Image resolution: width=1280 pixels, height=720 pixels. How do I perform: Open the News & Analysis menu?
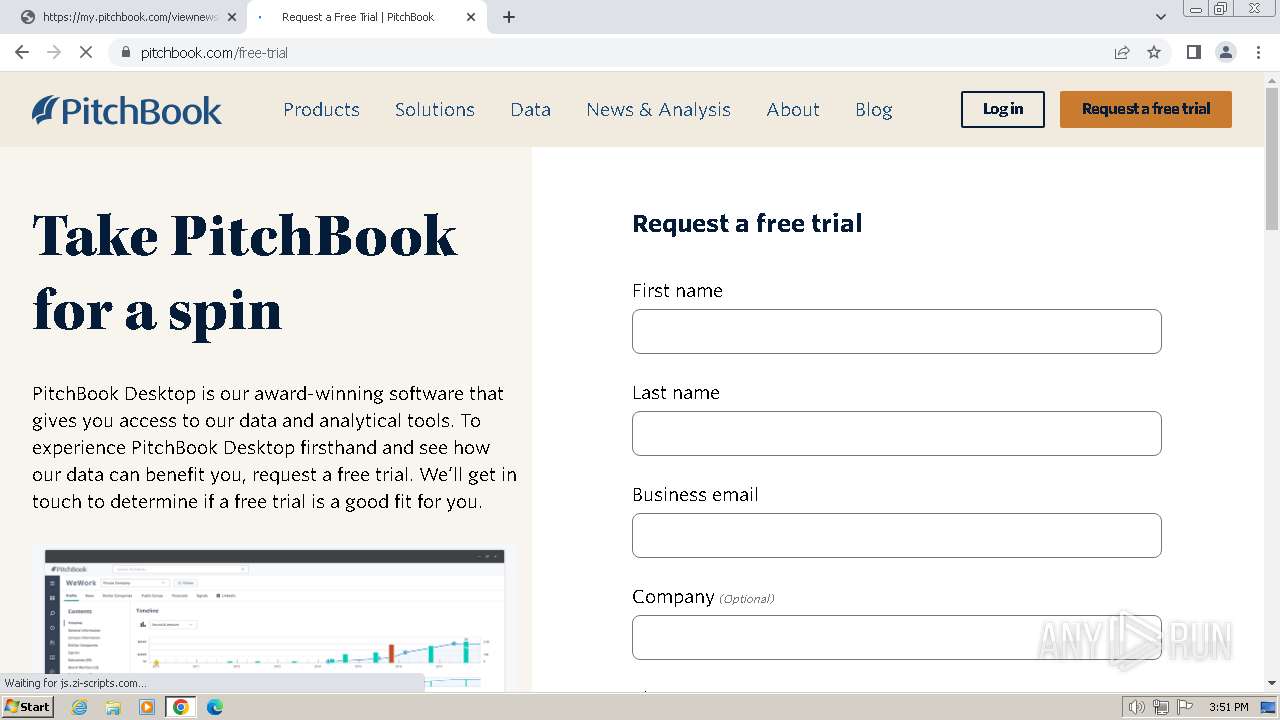coord(659,110)
